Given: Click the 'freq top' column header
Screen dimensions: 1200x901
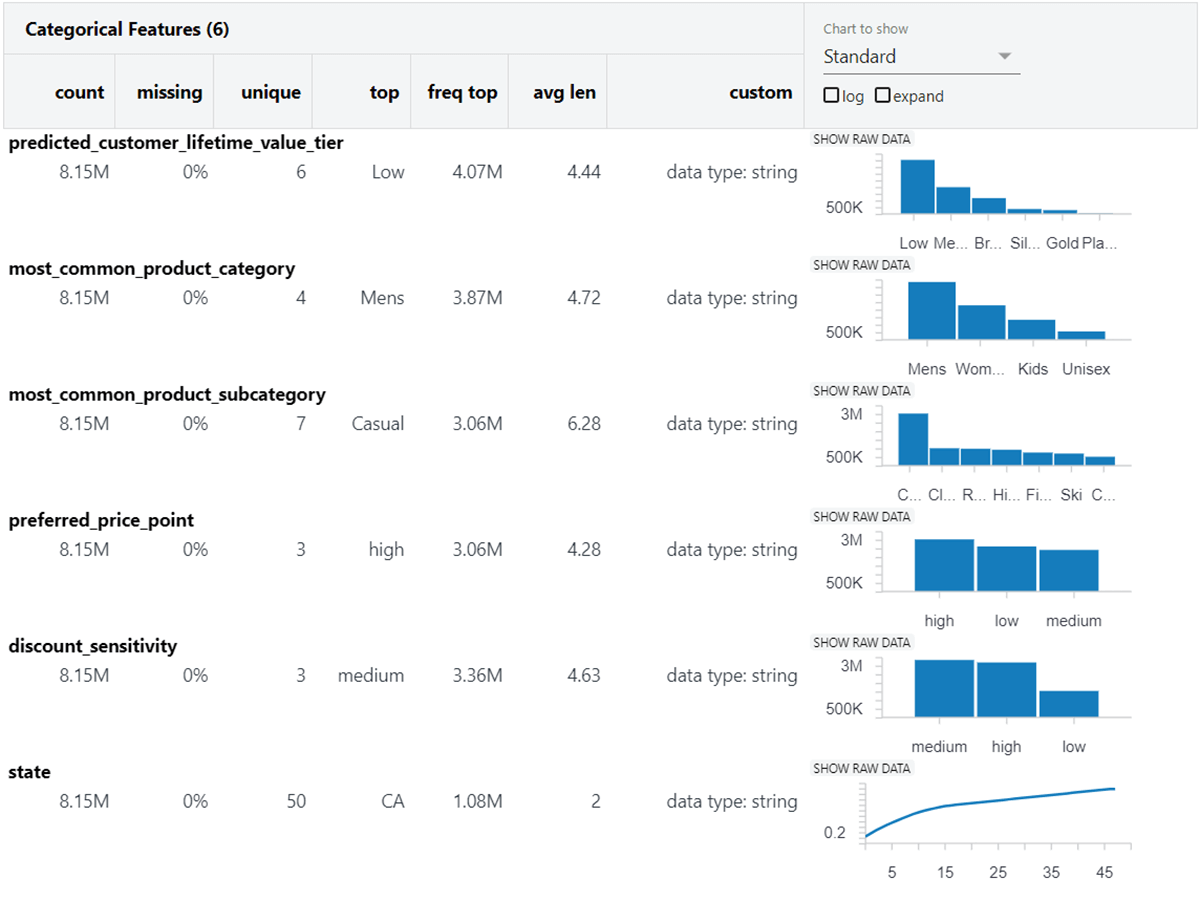Looking at the screenshot, I should click(462, 92).
